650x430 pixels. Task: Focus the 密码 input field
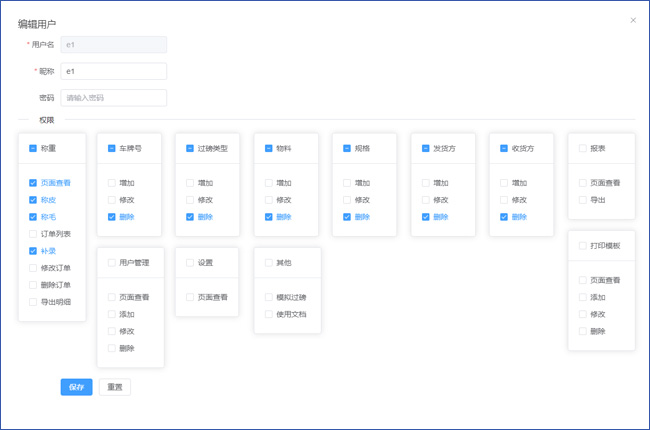point(113,98)
